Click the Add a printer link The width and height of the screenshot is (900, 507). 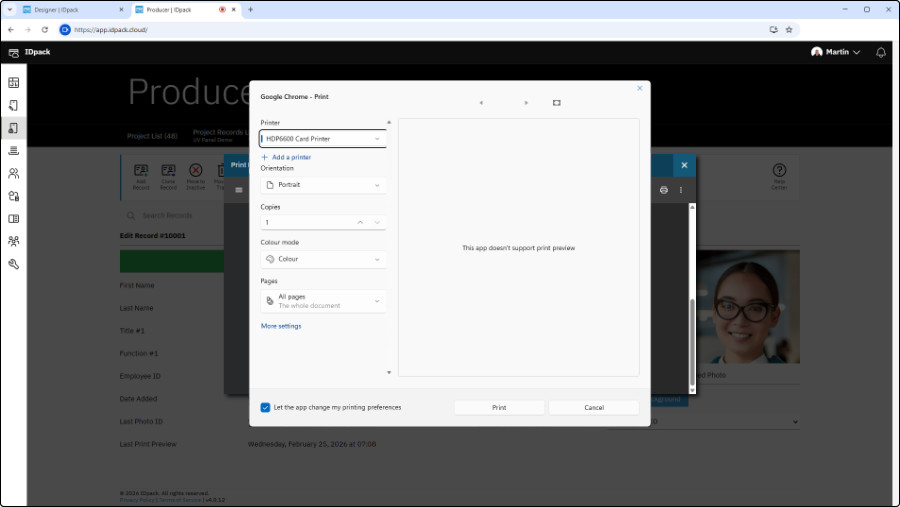click(287, 157)
